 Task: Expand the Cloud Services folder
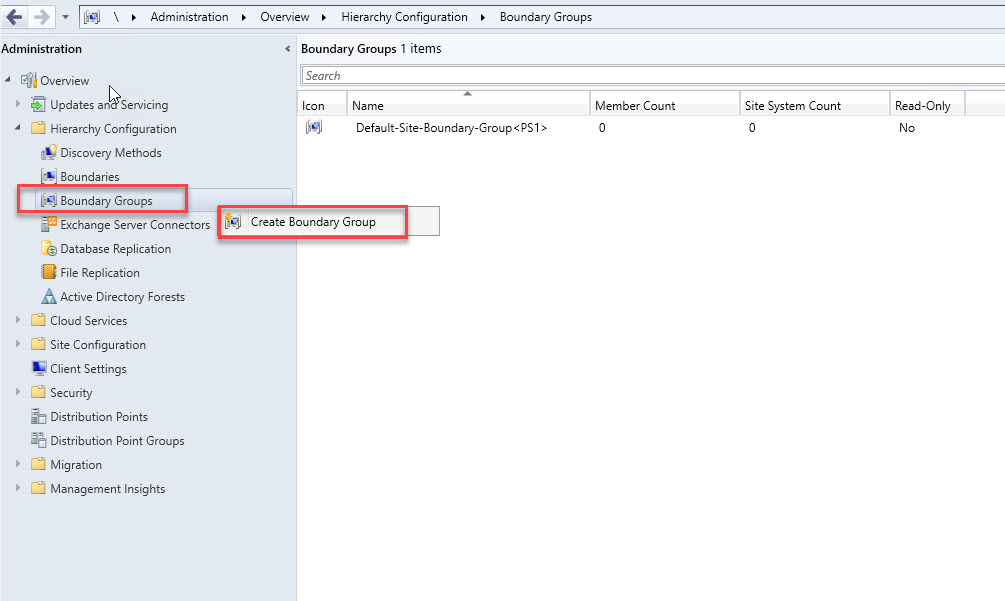[x=17, y=321]
